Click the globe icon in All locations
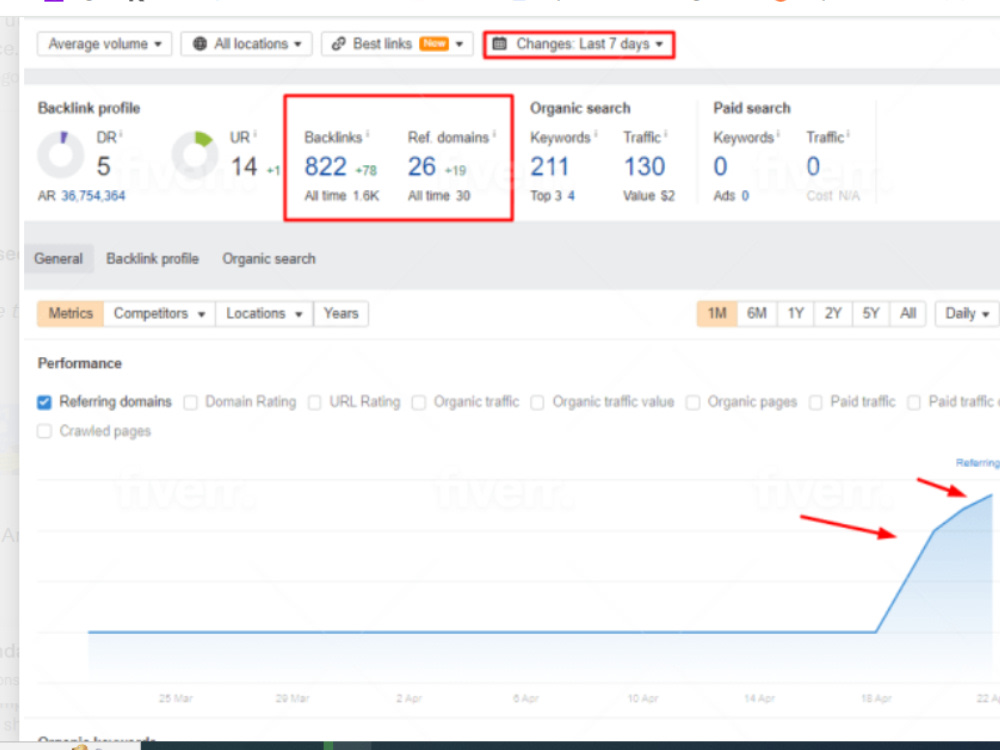 [x=200, y=44]
